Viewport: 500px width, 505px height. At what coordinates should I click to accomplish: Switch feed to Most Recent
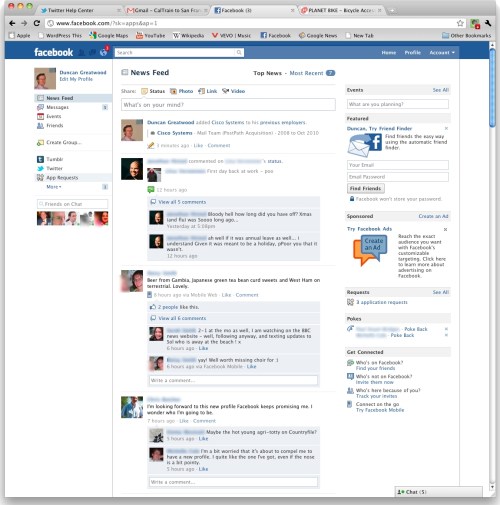[x=306, y=73]
